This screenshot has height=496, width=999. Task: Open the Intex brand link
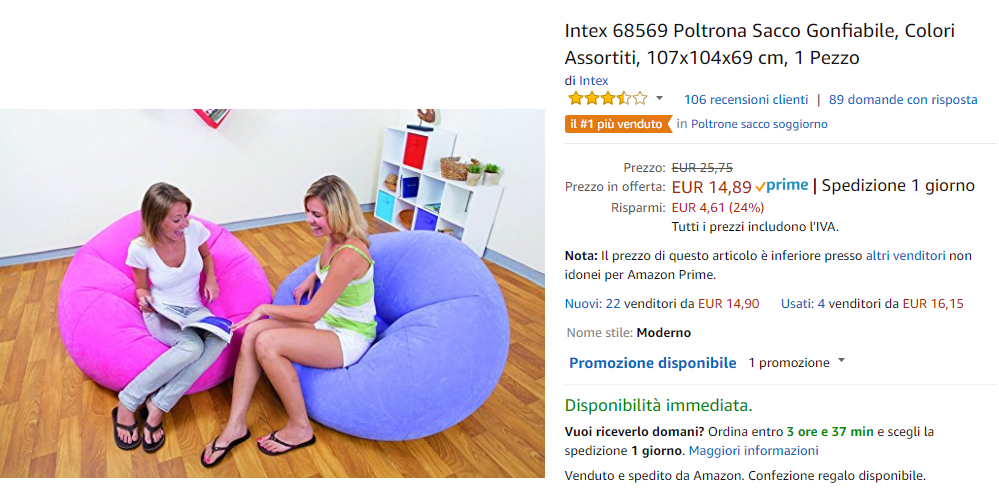[593, 81]
